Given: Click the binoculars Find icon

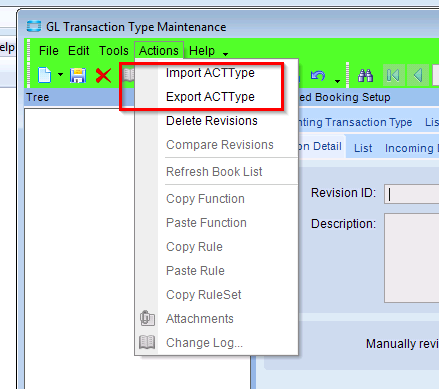Looking at the screenshot, I should (x=365, y=75).
